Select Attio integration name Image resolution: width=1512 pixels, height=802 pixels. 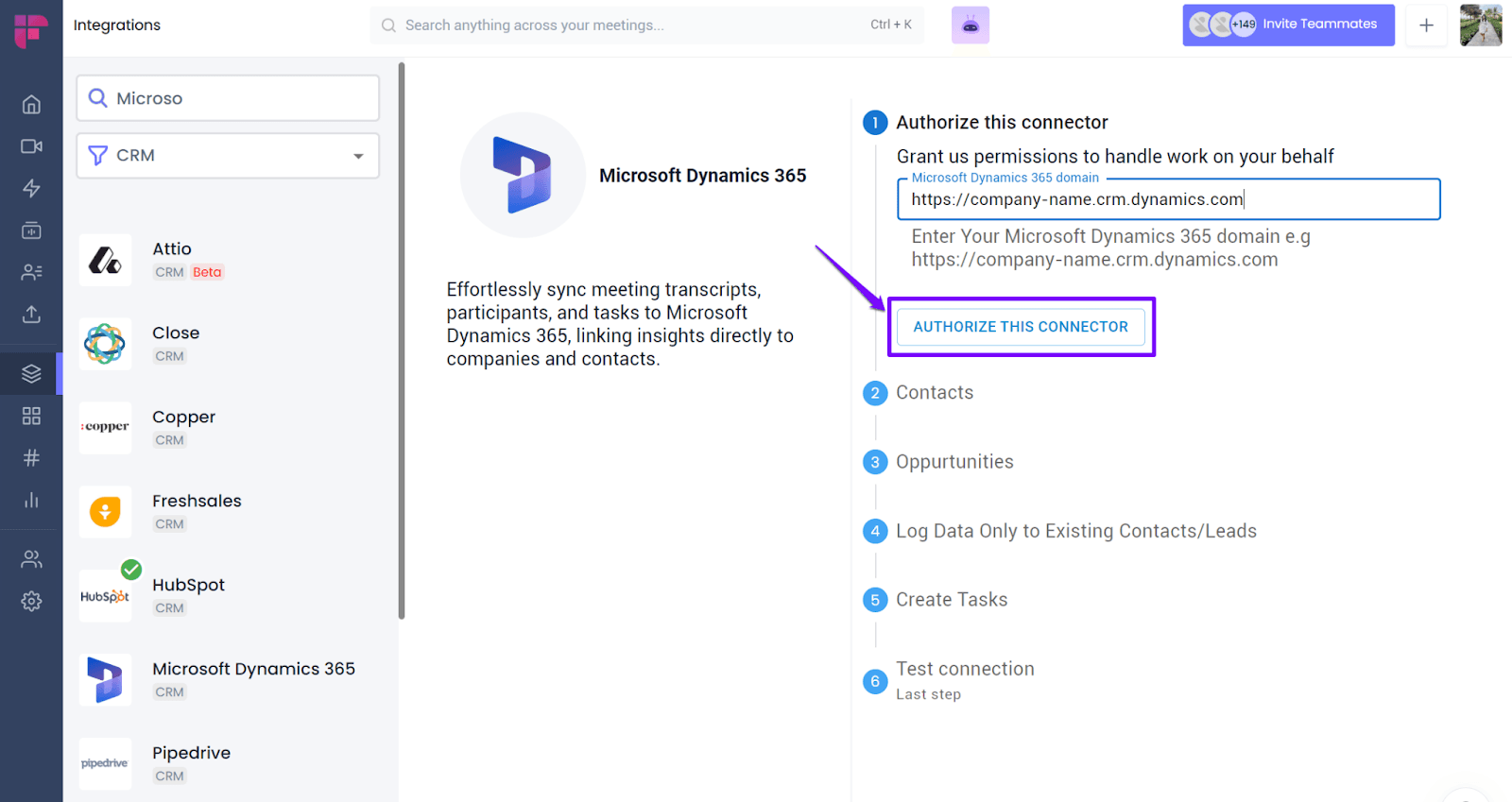(x=172, y=248)
